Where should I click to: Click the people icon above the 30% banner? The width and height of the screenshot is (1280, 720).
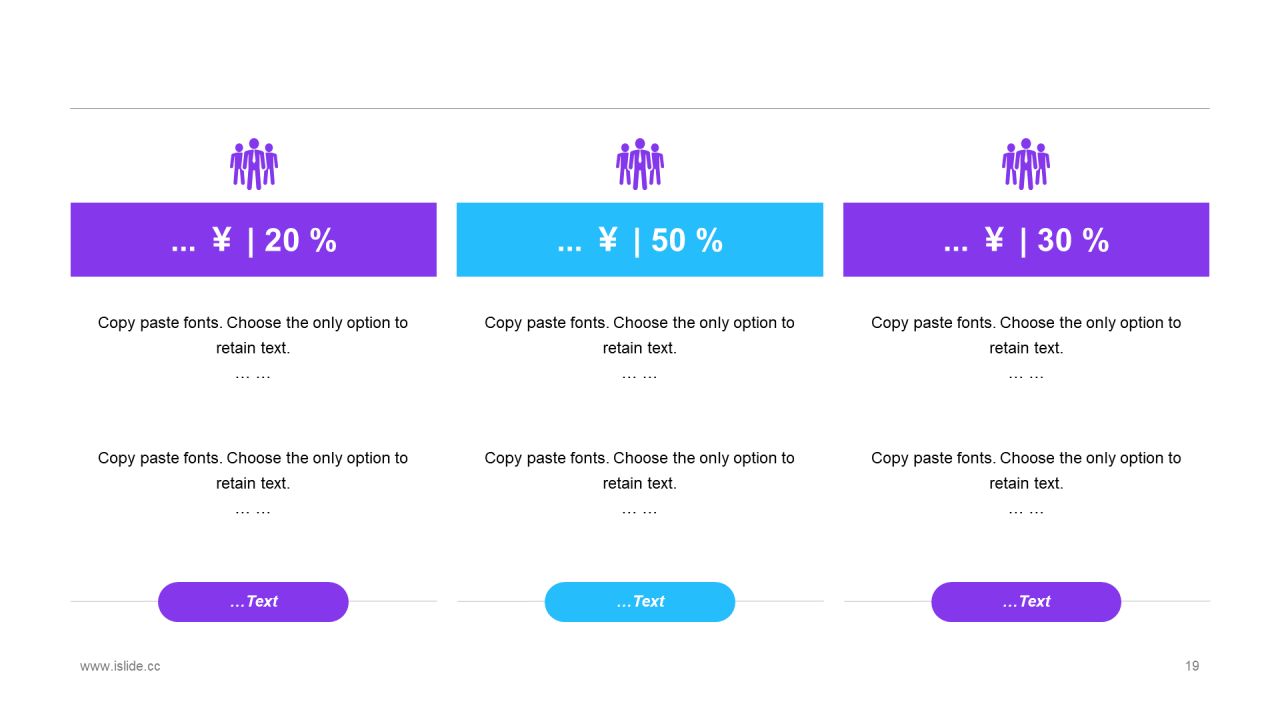click(x=1026, y=164)
